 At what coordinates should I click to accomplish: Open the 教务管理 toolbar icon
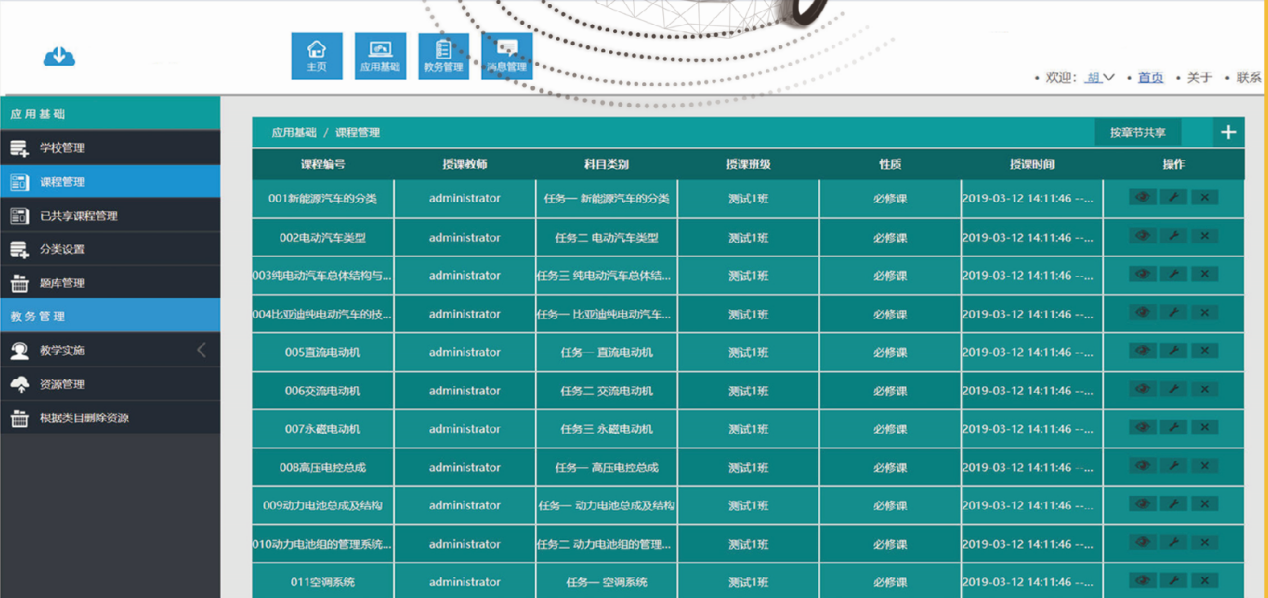tap(444, 56)
